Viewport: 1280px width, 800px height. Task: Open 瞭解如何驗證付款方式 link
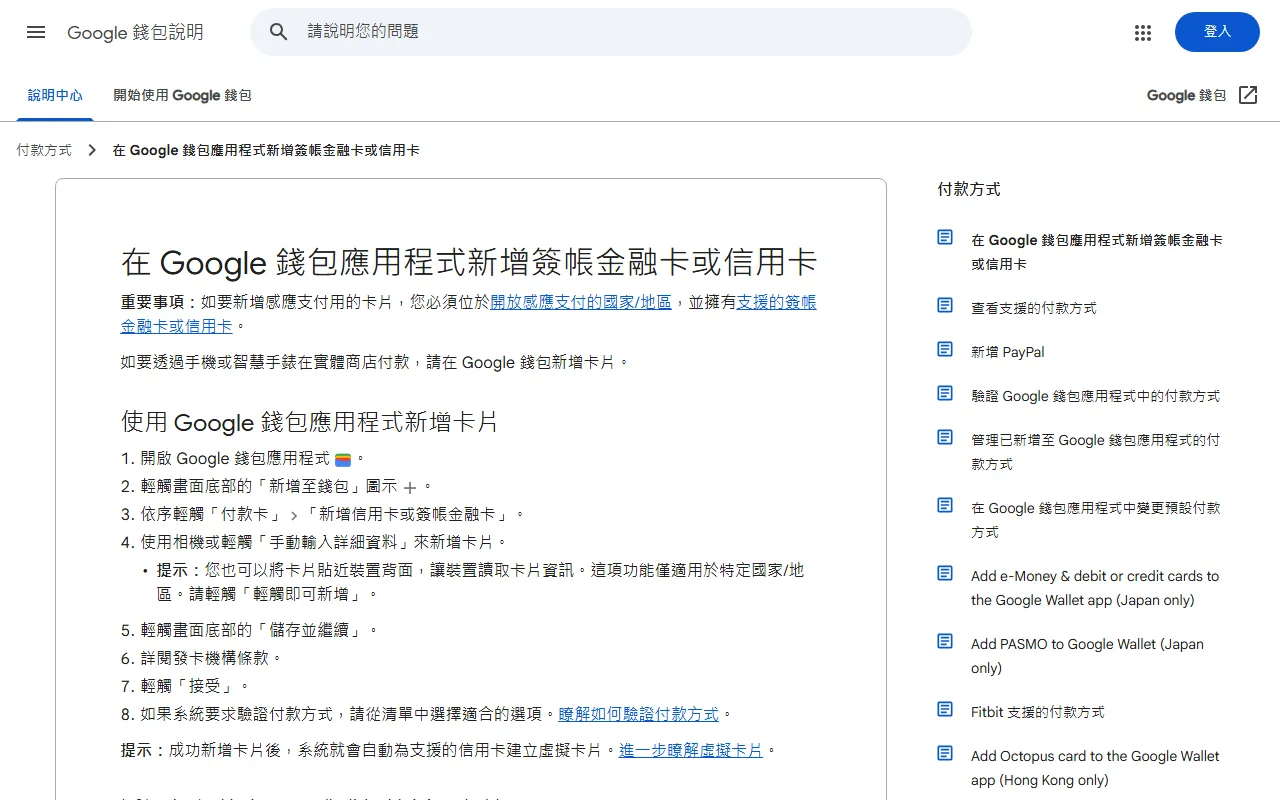pyautogui.click(x=638, y=714)
